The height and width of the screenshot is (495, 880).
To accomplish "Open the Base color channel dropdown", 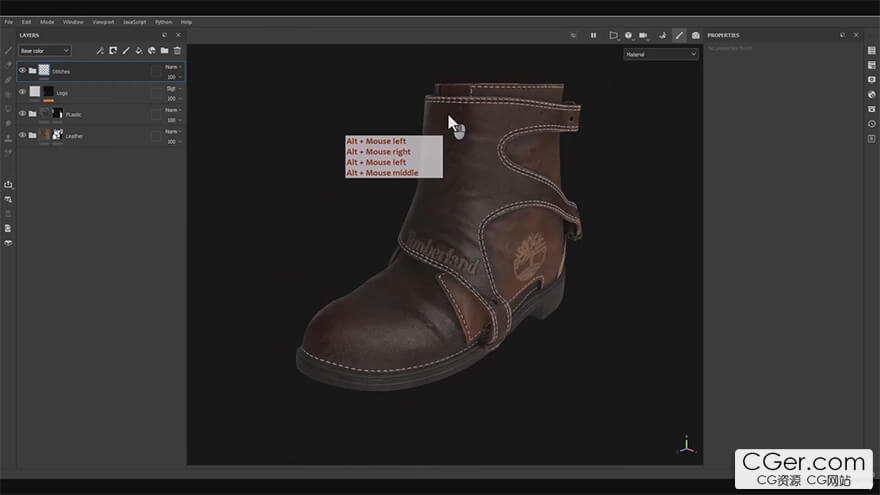I will pos(44,51).
